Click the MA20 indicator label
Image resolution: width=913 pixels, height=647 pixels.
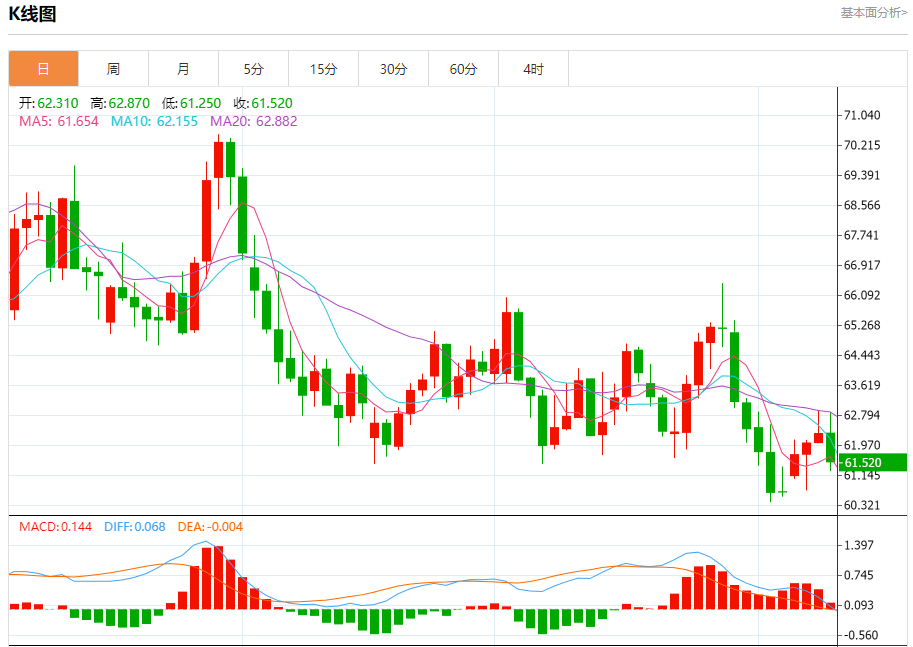coord(253,121)
